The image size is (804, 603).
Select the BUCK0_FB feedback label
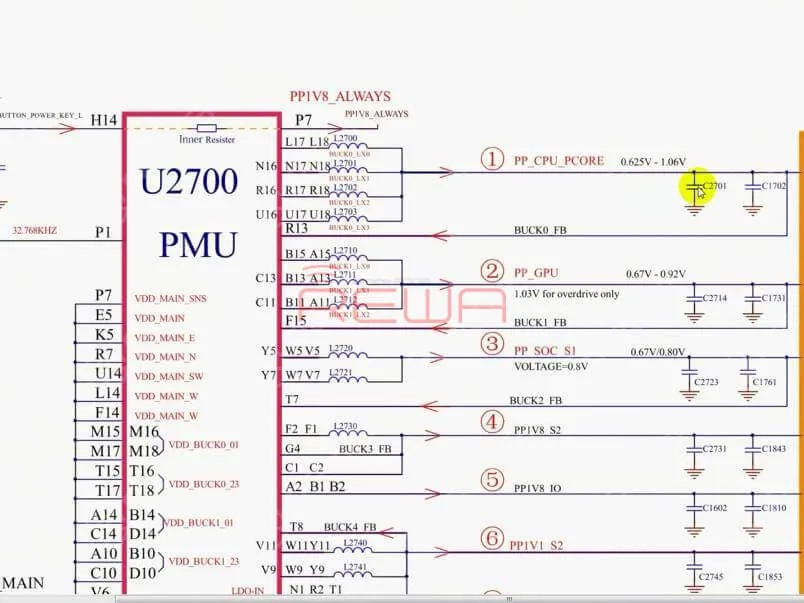tap(540, 230)
